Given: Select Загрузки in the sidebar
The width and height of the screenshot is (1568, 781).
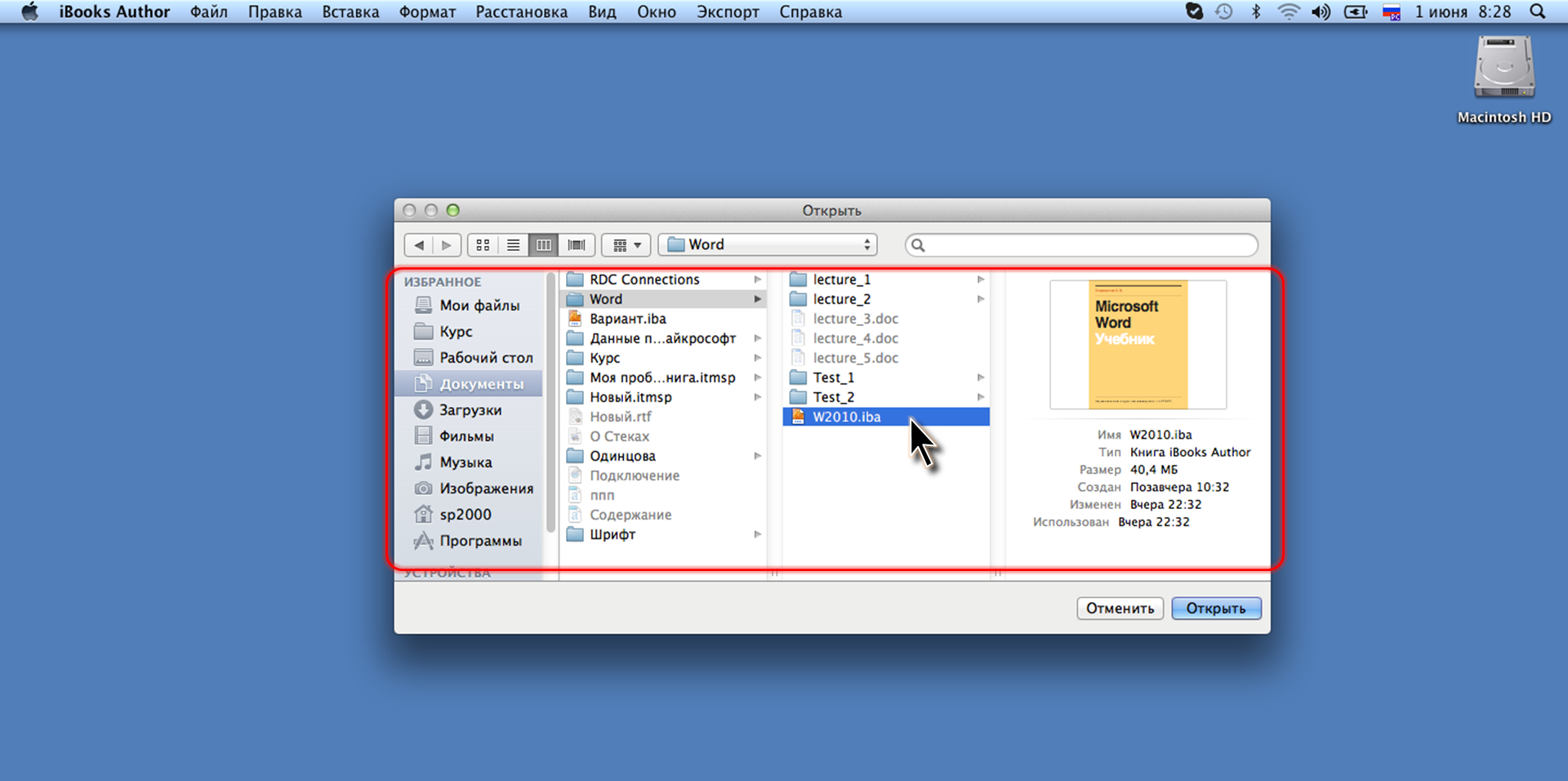Looking at the screenshot, I should pyautogui.click(x=470, y=410).
